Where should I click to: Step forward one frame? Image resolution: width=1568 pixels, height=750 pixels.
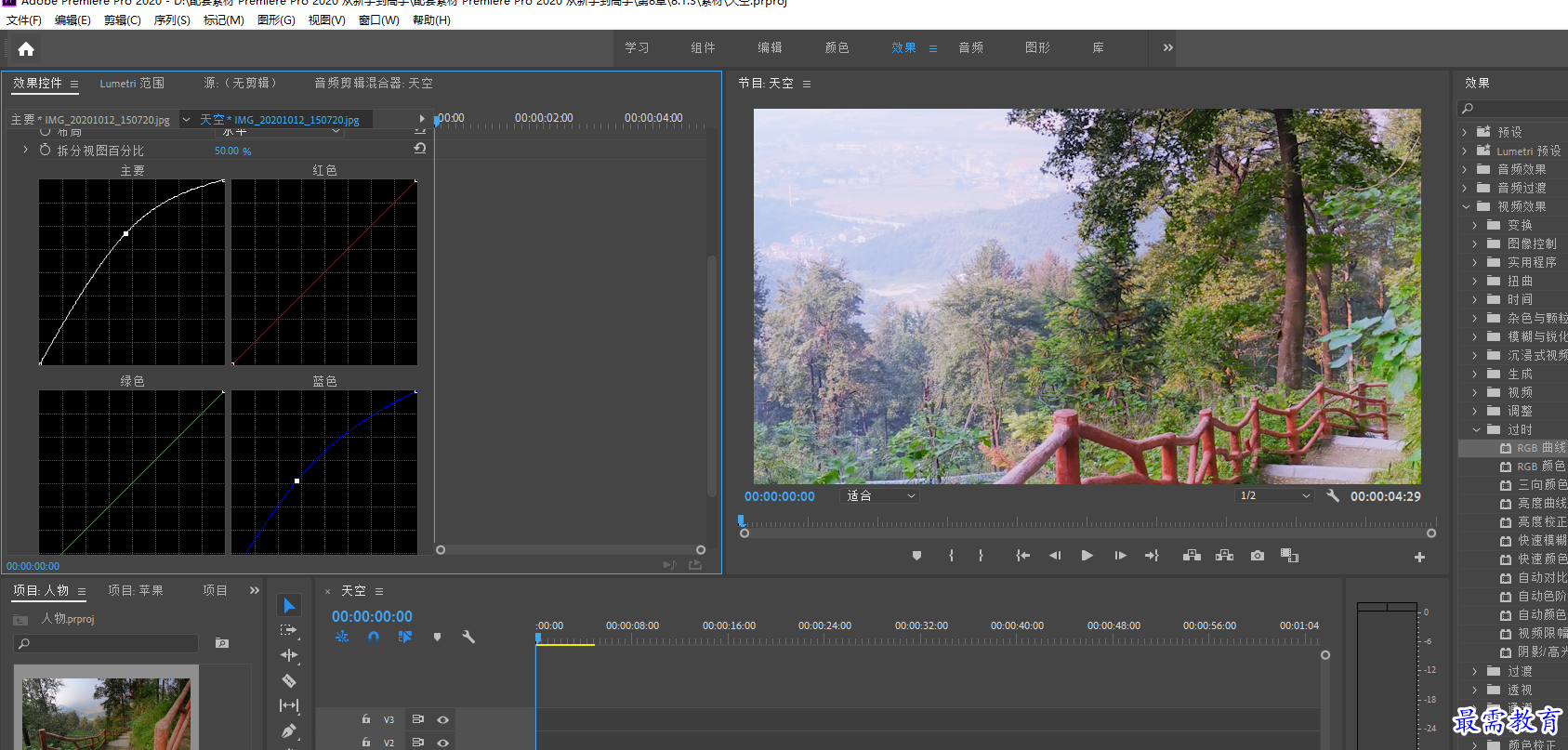pos(1120,556)
